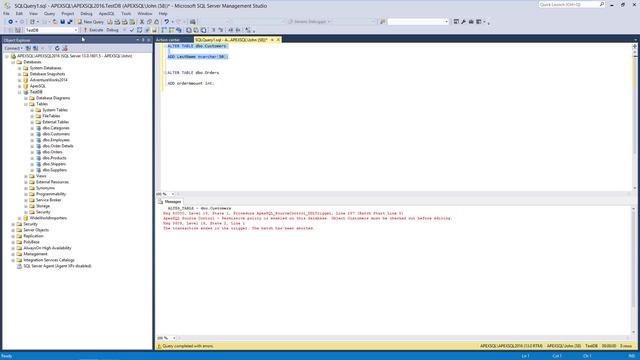Select the dbo.Suppliers table
This screenshot has height=360, width=640.
pyautogui.click(x=55, y=170)
